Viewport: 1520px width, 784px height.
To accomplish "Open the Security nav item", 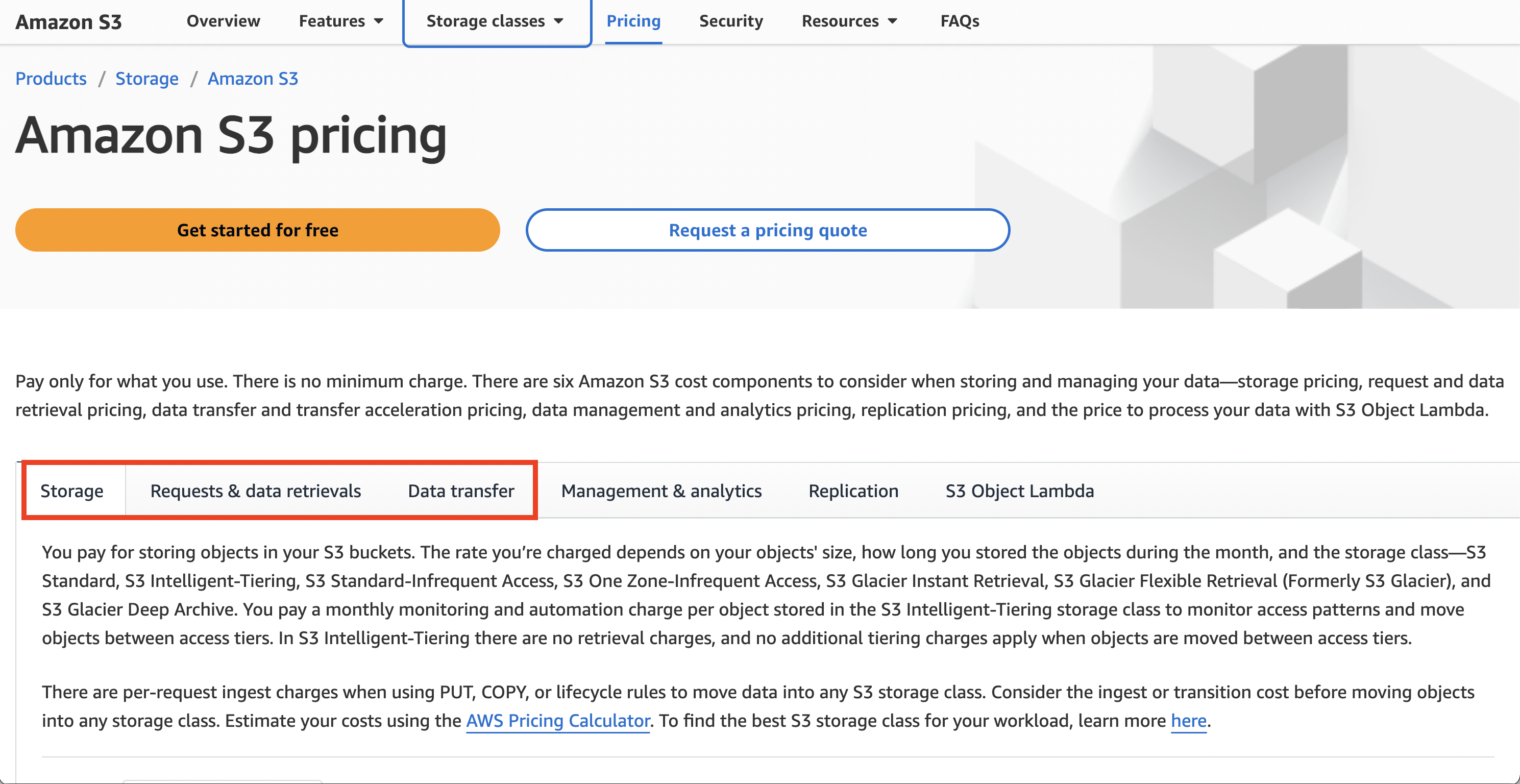I will pyautogui.click(x=730, y=21).
